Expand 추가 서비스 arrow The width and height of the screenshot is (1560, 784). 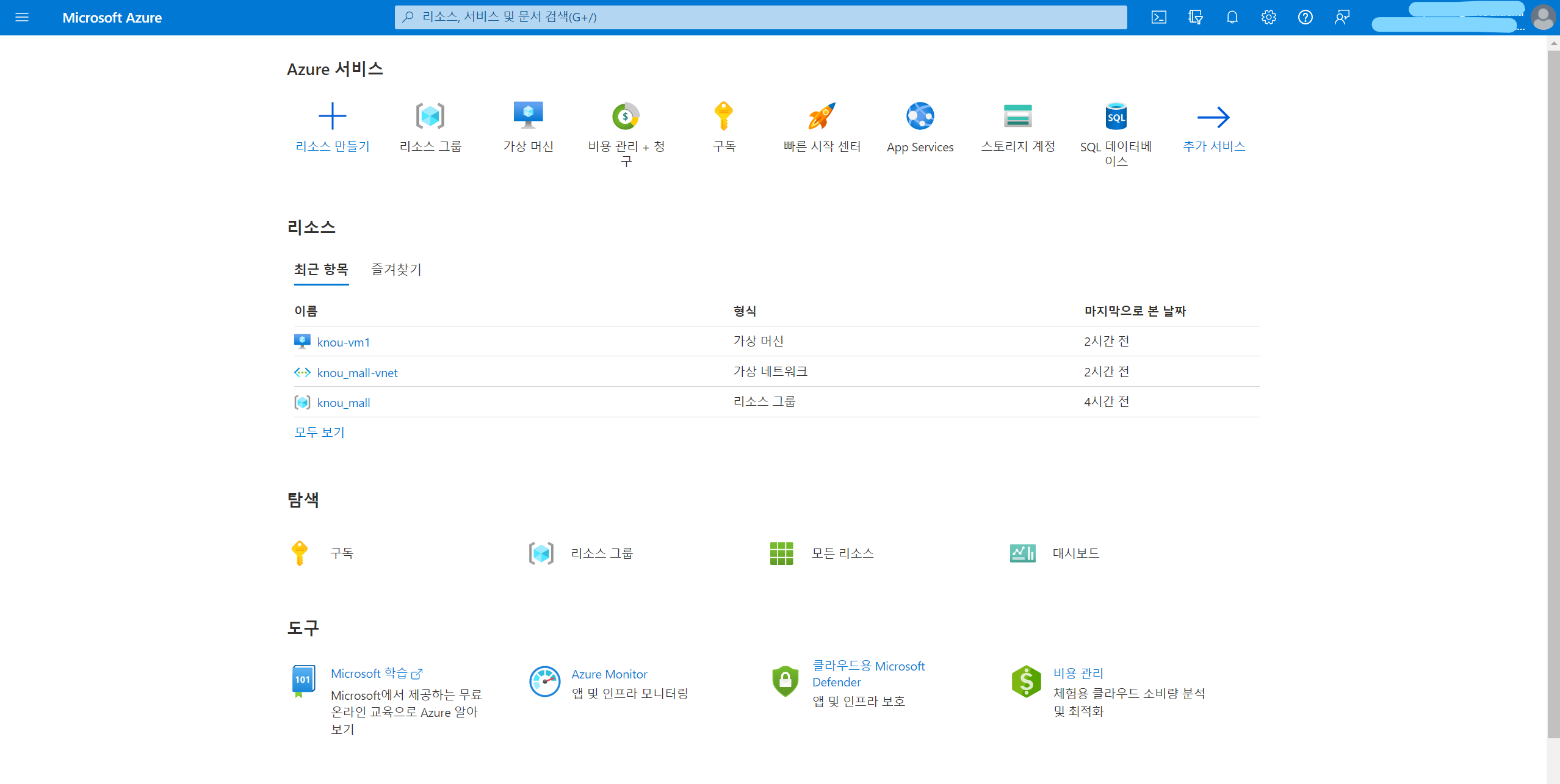coord(1213,117)
